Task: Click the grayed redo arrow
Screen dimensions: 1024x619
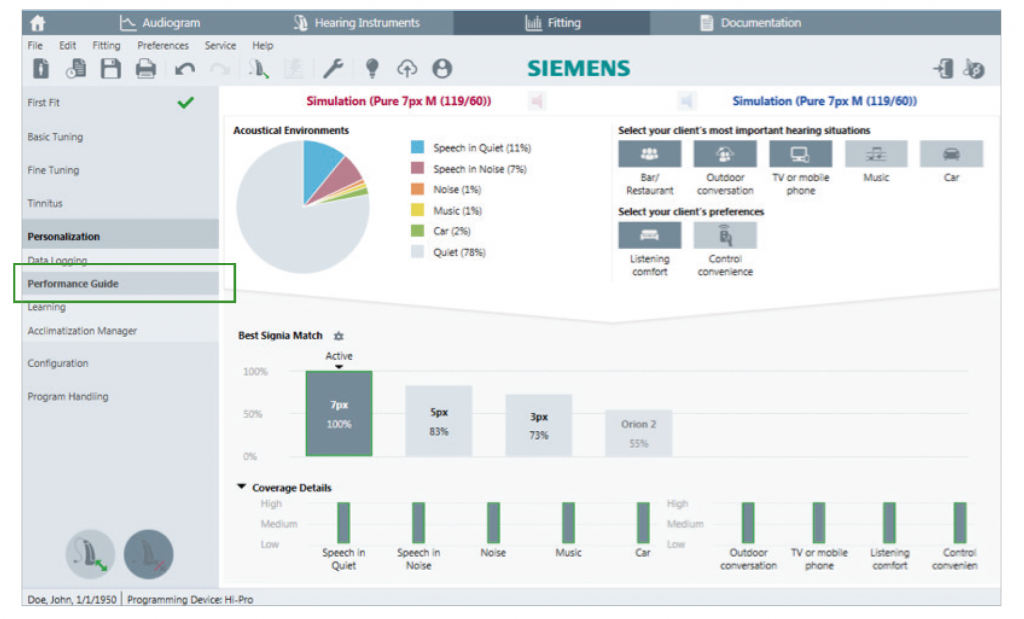Action: pyautogui.click(x=220, y=69)
